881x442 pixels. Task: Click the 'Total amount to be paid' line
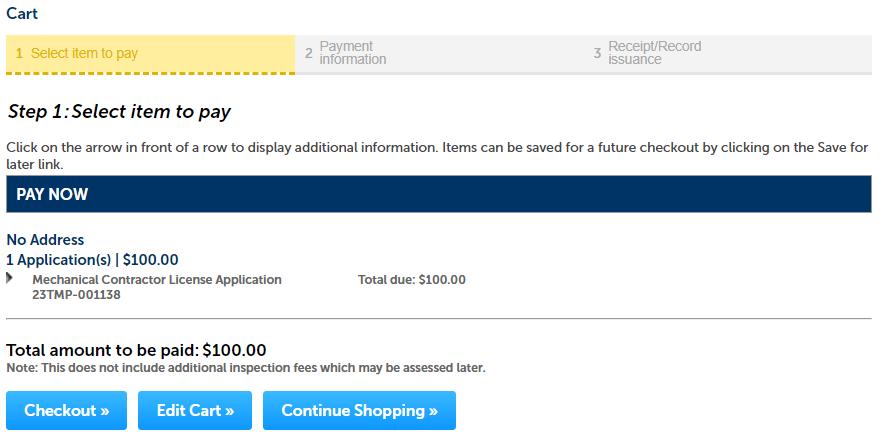tap(136, 350)
